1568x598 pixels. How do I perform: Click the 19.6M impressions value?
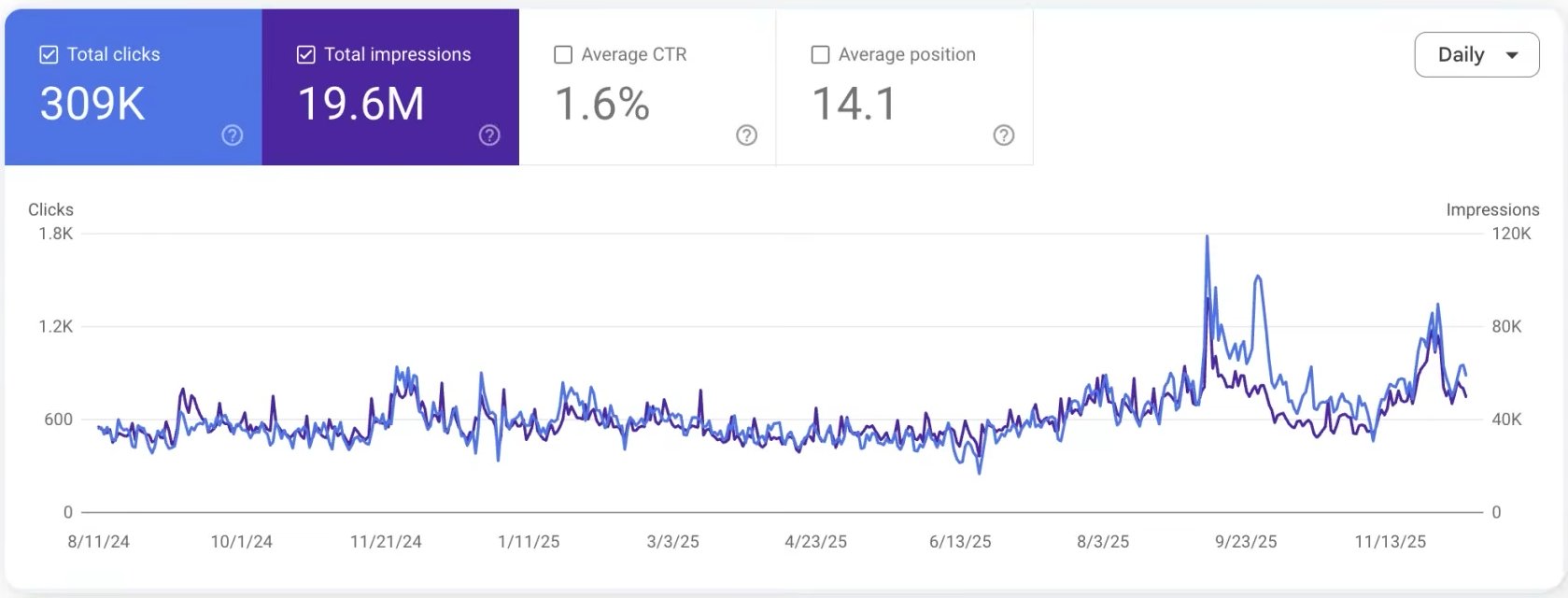[363, 105]
